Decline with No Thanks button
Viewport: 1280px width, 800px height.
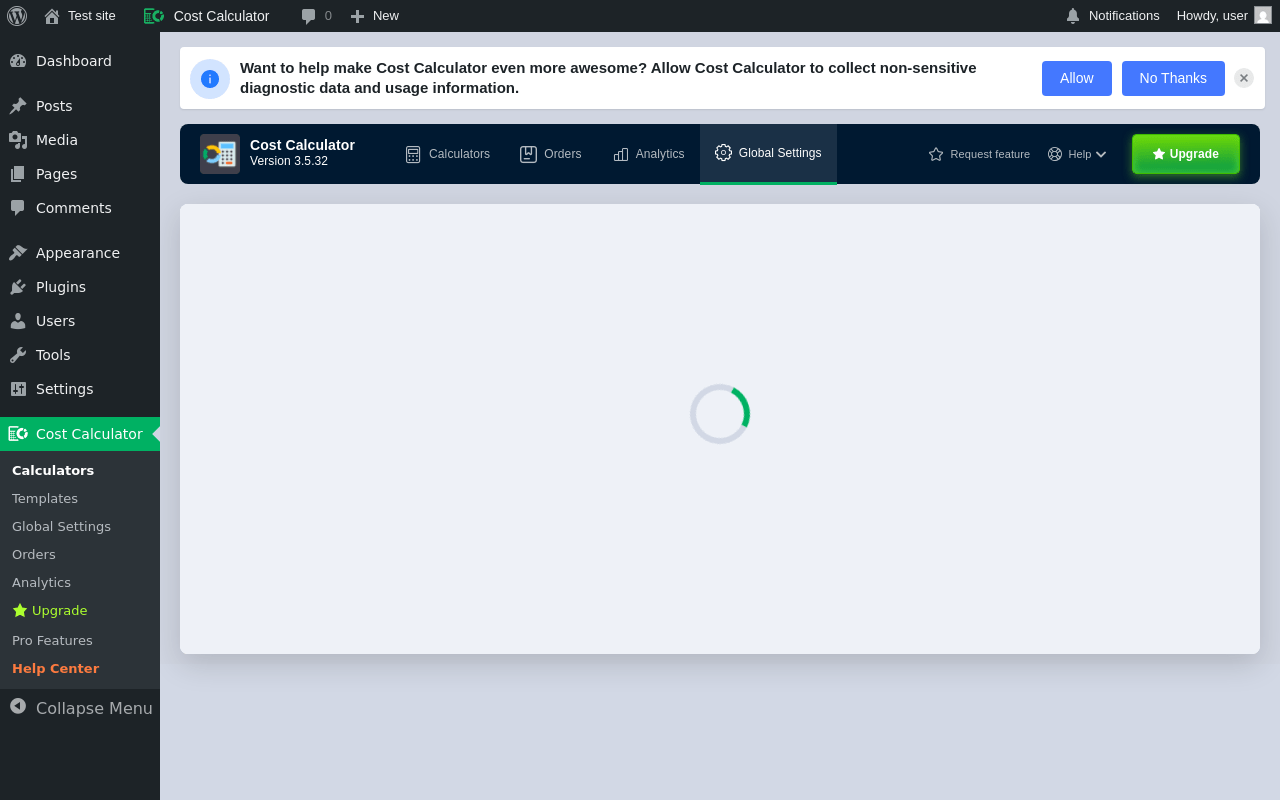[1173, 78]
